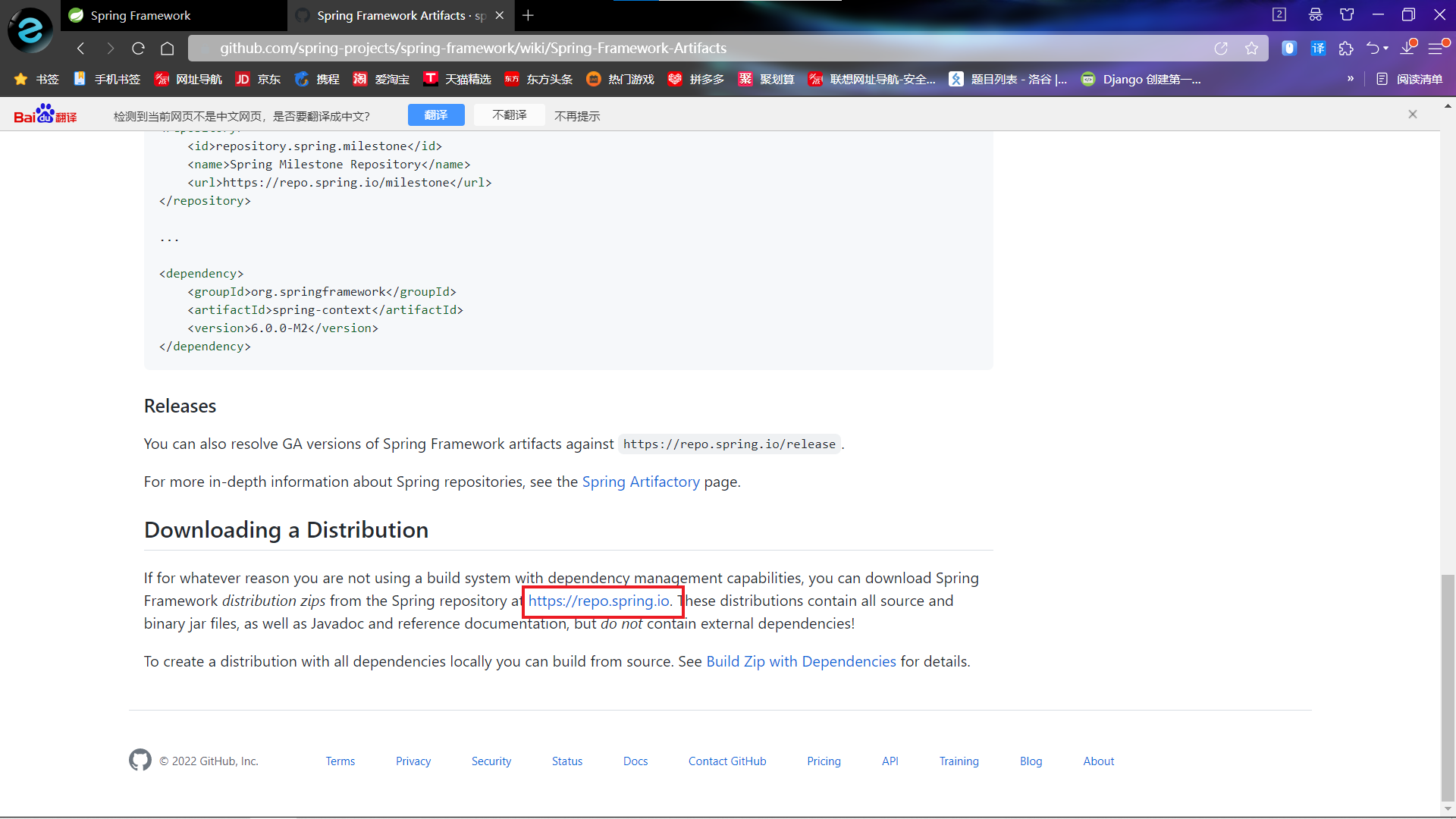Open the 爱淘宝 bookmark

tap(381, 79)
